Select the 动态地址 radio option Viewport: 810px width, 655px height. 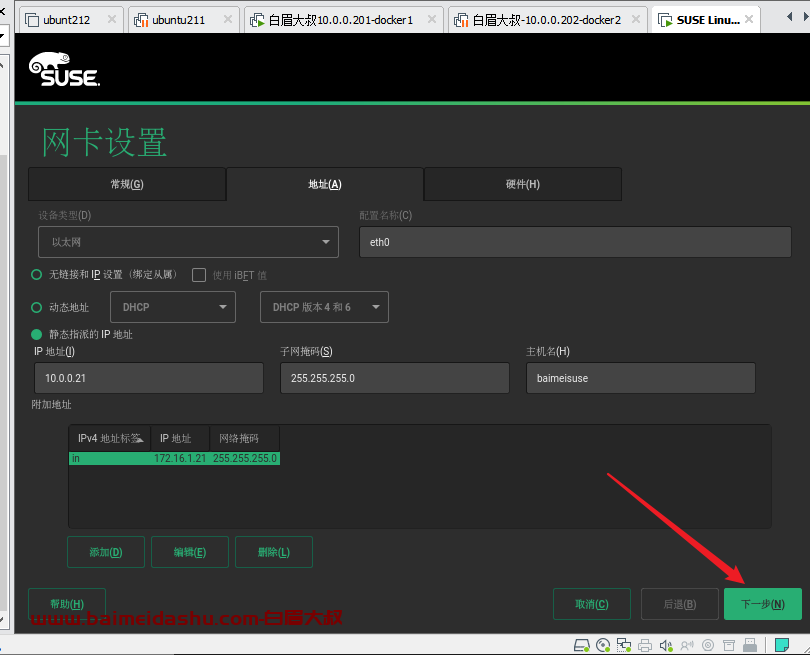[36, 307]
